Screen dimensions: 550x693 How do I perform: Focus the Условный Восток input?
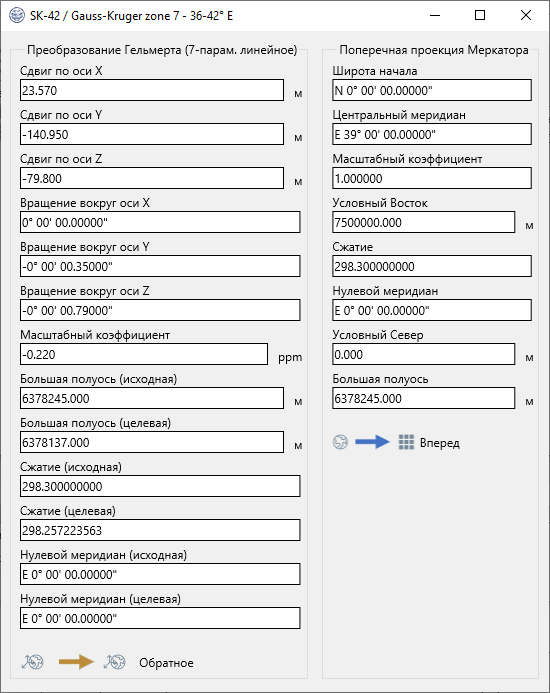(x=424, y=222)
